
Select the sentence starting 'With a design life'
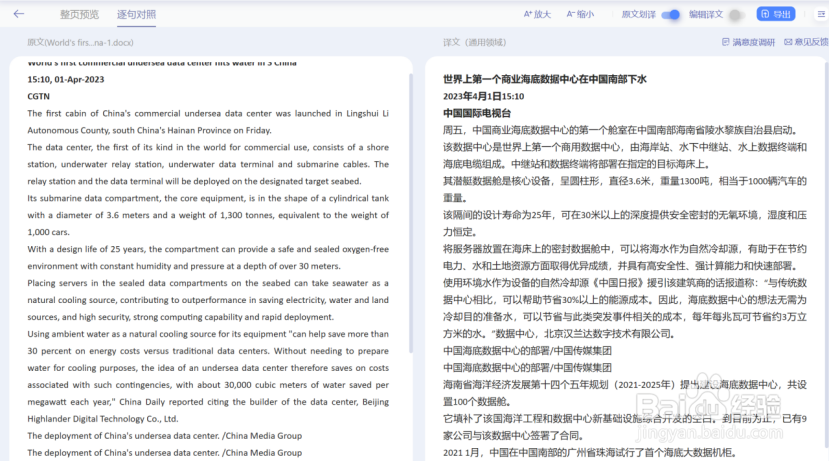(x=208, y=257)
